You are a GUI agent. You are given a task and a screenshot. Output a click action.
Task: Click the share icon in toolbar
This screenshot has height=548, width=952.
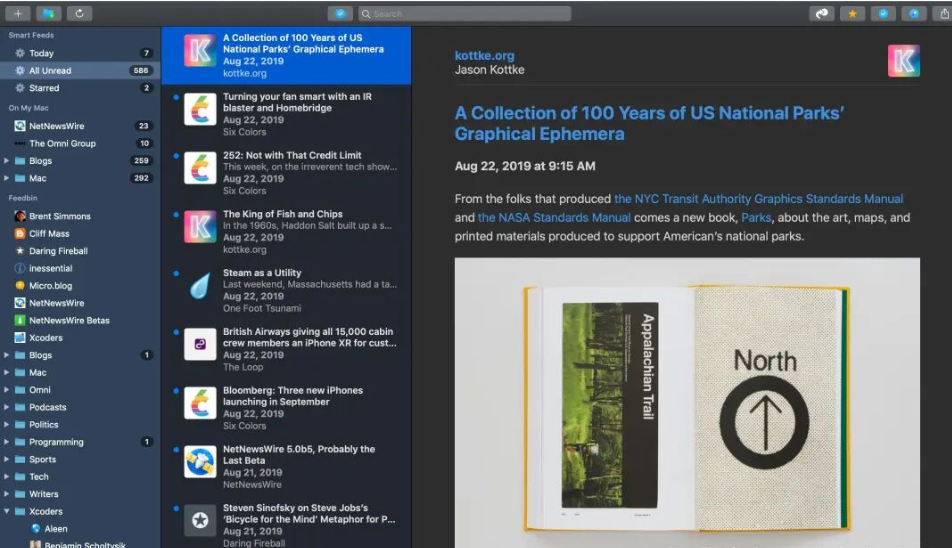(x=944, y=13)
